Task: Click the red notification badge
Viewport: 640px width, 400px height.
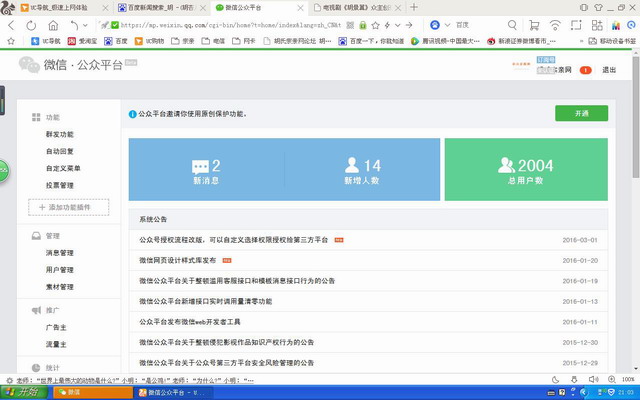Action: pos(585,70)
